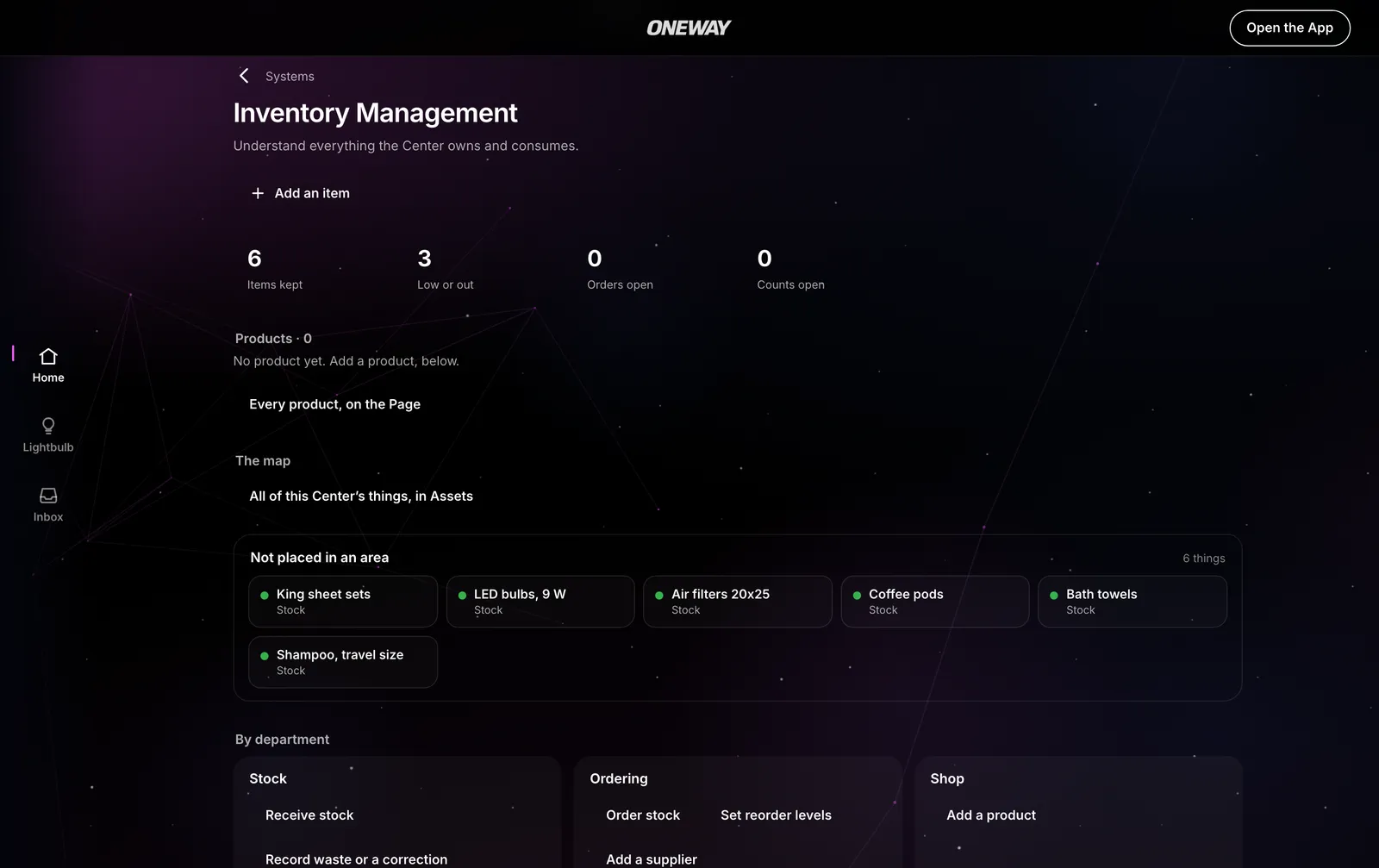Image resolution: width=1379 pixels, height=868 pixels.
Task: Click the Counts open stat
Action: (x=790, y=269)
